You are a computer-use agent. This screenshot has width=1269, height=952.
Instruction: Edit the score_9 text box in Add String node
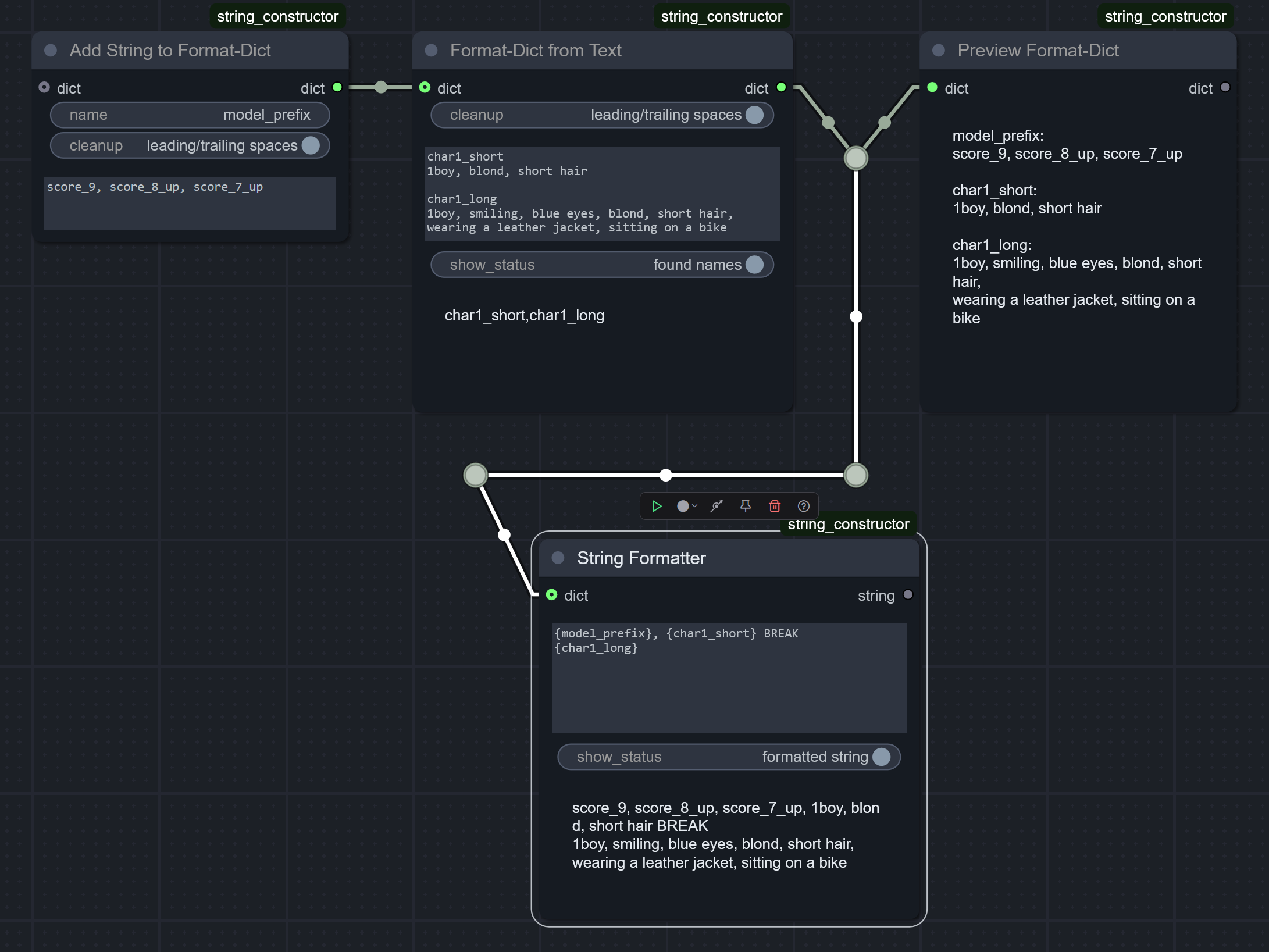point(190,204)
